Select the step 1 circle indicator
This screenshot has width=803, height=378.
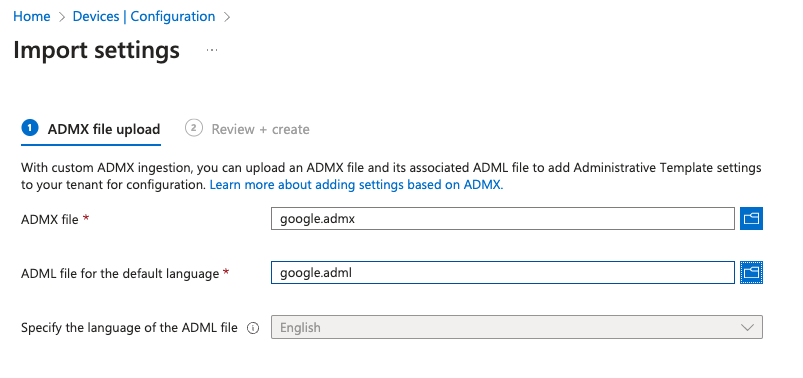(30, 128)
